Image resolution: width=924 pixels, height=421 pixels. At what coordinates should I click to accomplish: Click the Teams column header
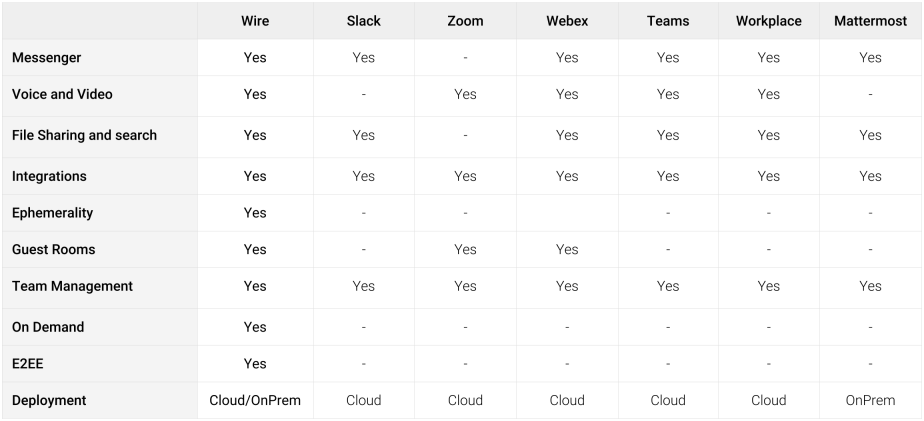668,21
